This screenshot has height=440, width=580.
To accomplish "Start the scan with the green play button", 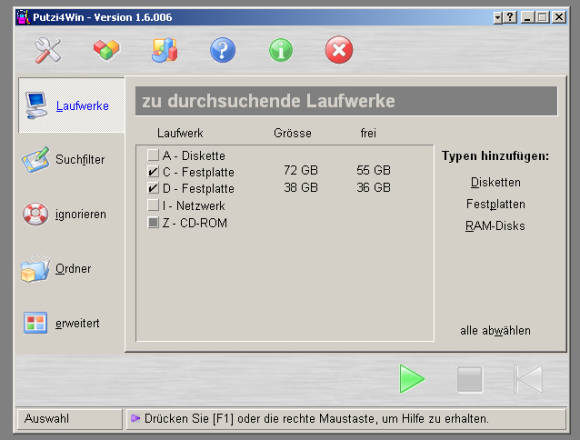I will [x=412, y=379].
